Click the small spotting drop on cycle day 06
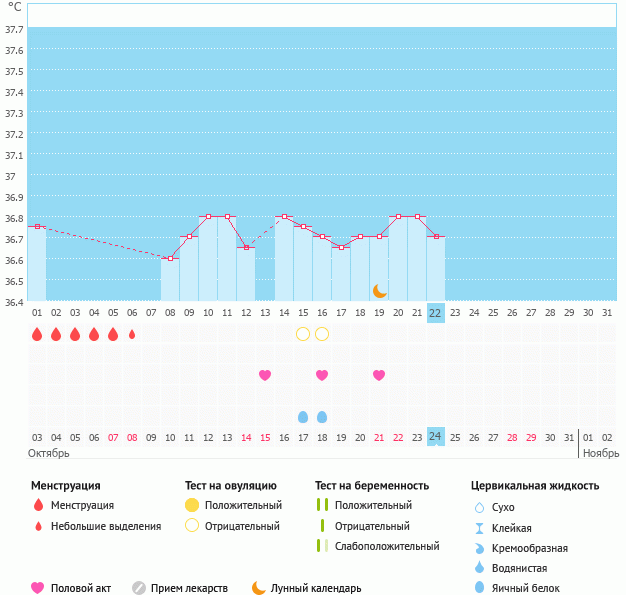626x595 pixels. (132, 334)
